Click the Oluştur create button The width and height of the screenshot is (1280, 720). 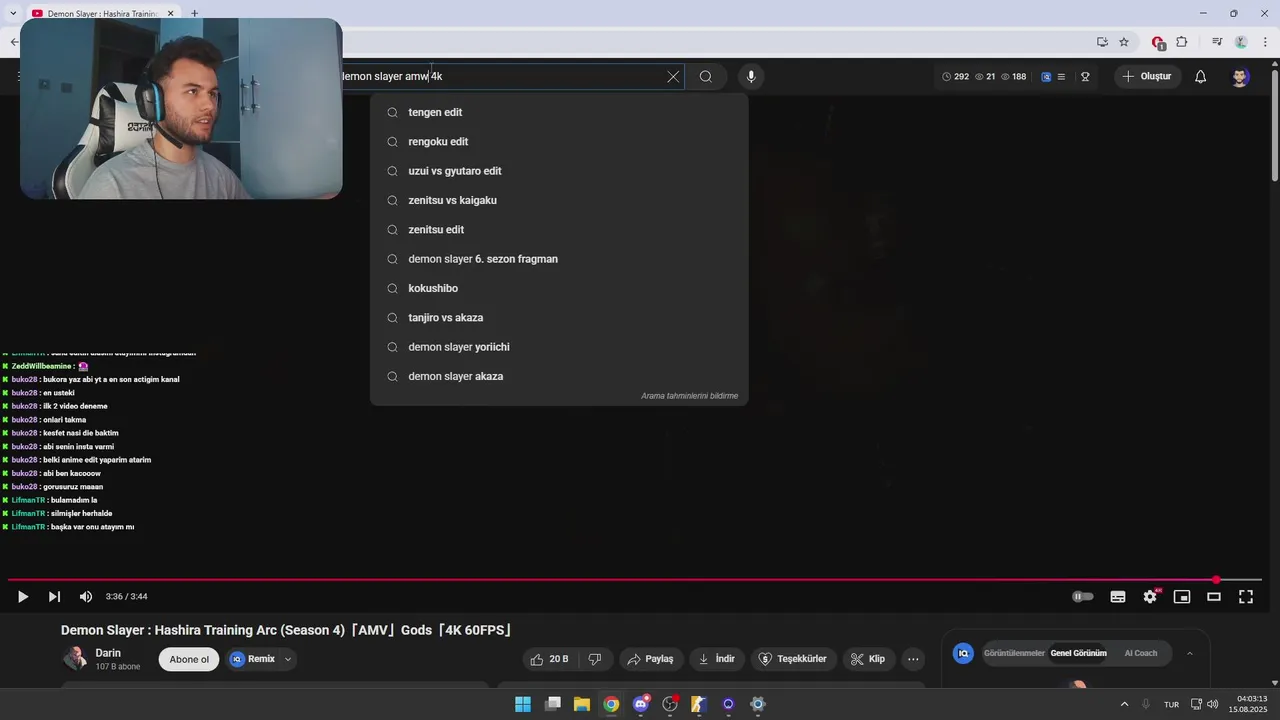[1147, 76]
